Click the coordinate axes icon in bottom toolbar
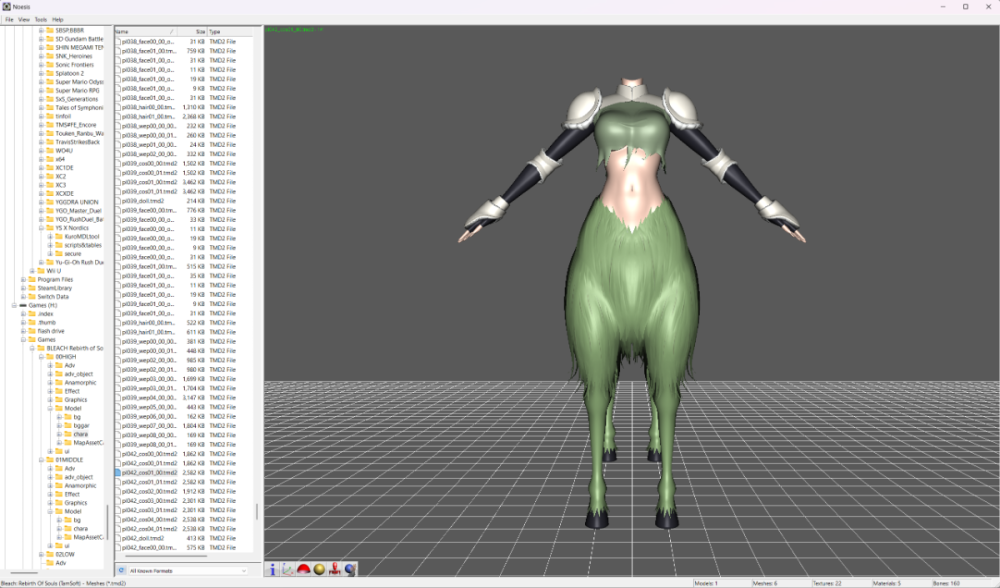 [x=288, y=569]
